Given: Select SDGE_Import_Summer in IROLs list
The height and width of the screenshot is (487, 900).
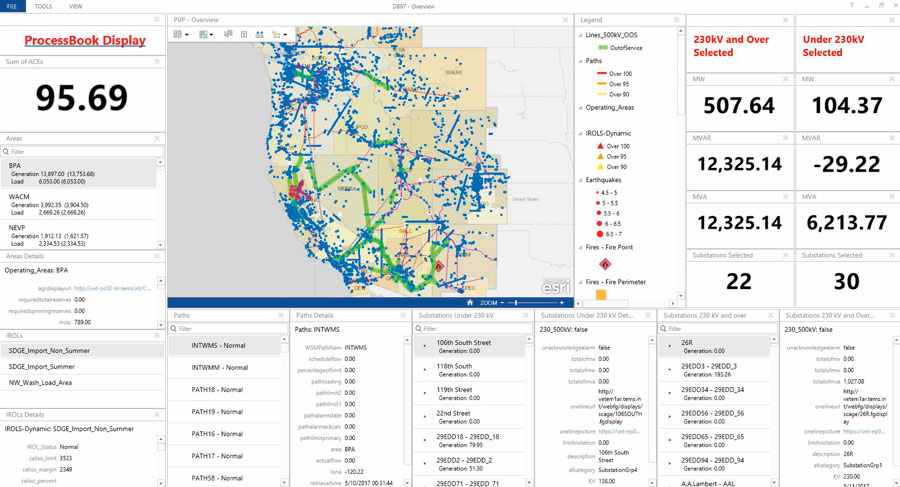Looking at the screenshot, I should pyautogui.click(x=82, y=366).
